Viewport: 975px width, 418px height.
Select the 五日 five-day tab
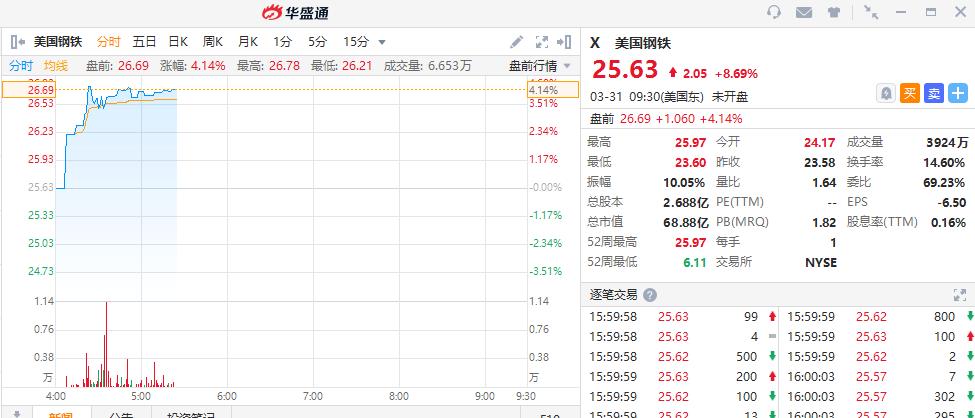point(144,42)
